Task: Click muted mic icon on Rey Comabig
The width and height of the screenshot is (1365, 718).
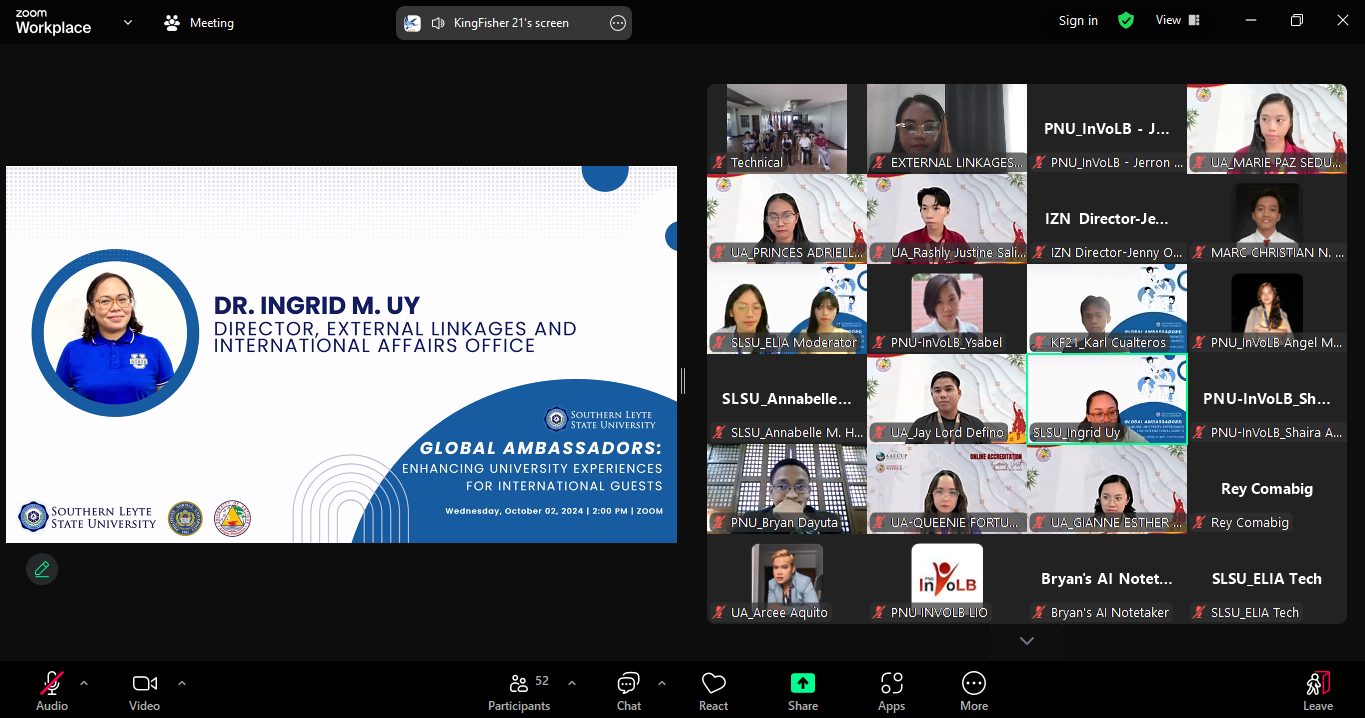Action: 1199,523
